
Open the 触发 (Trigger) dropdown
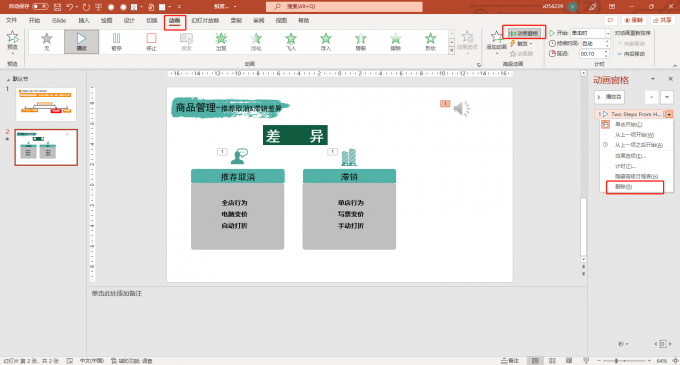(x=521, y=43)
